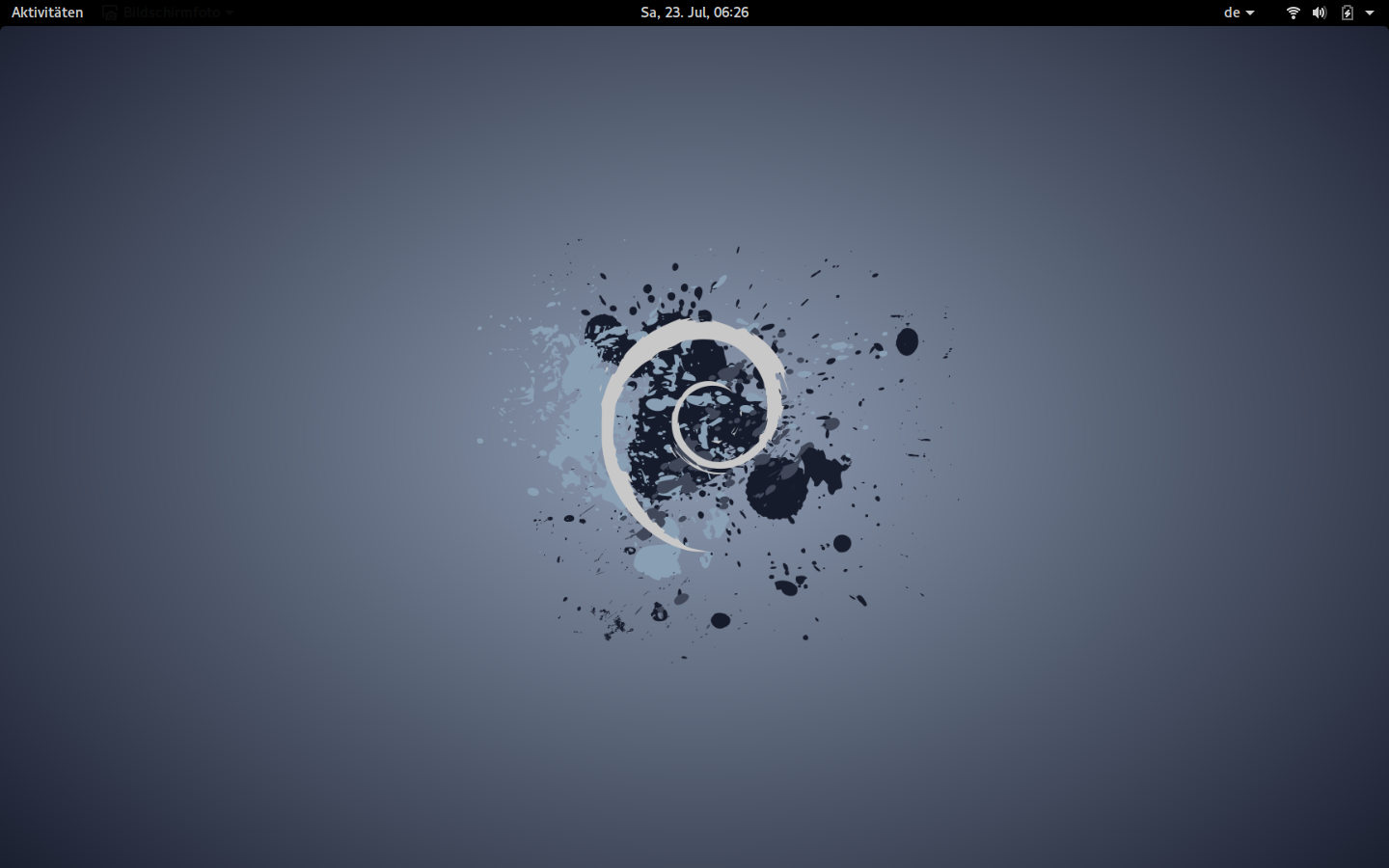Click the volume speaker icon

tap(1320, 13)
